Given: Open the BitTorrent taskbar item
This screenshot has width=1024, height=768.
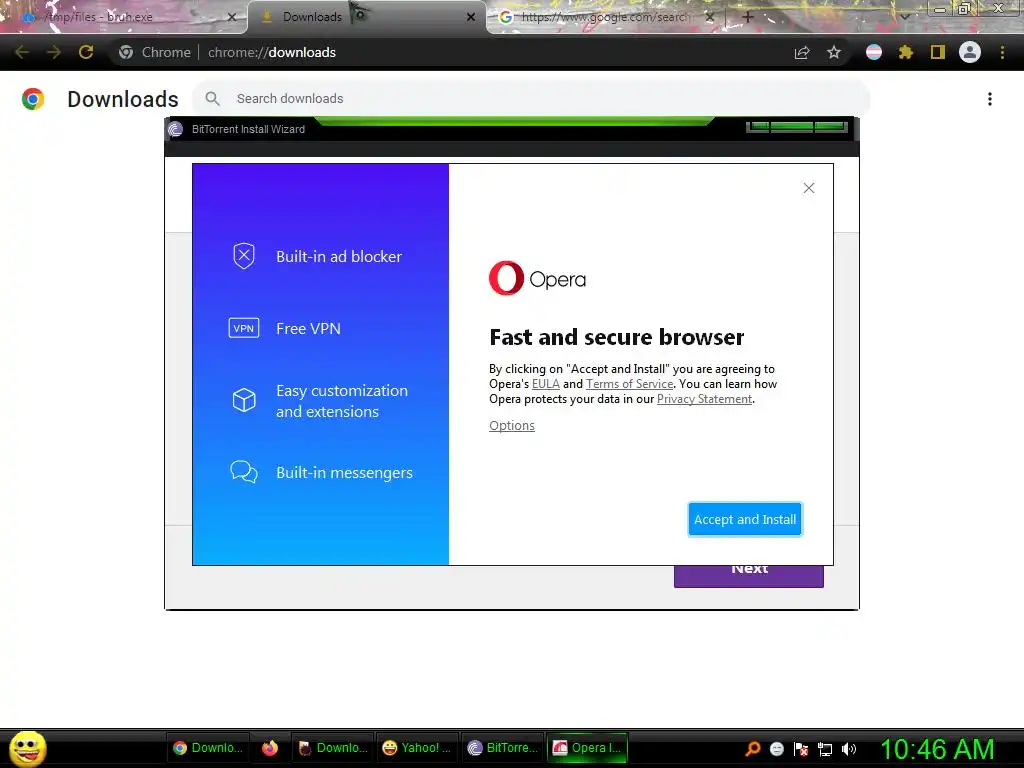Looking at the screenshot, I should click(502, 748).
